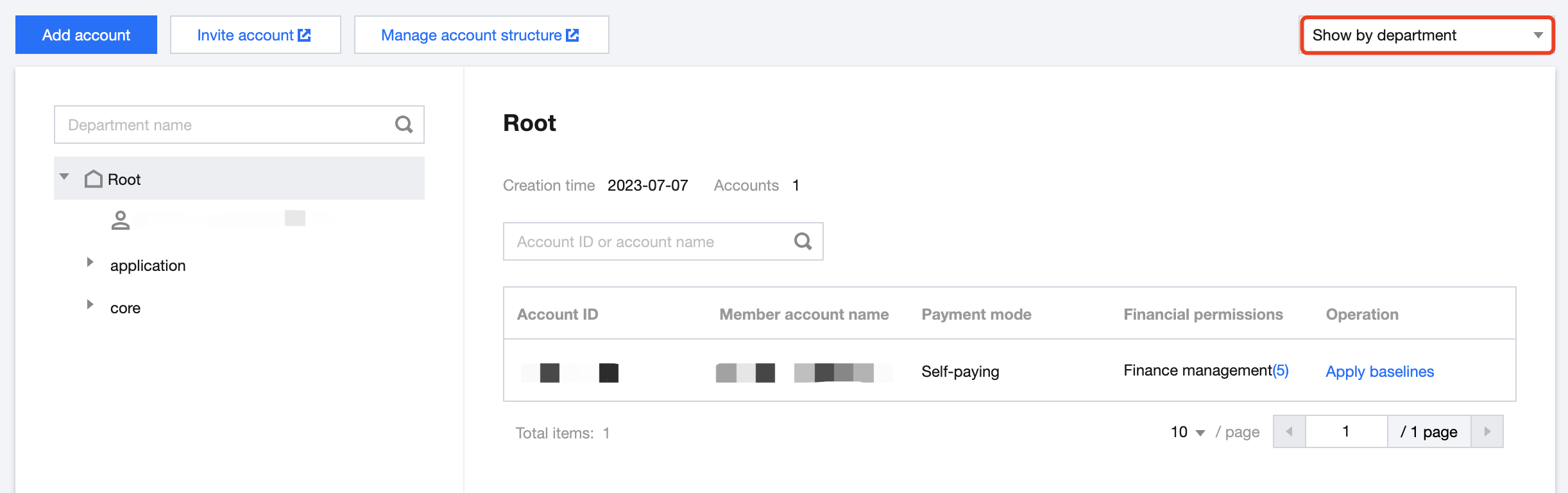Screen dimensions: 1568x493
Task: Expand the core department node
Action: [x=90, y=304]
